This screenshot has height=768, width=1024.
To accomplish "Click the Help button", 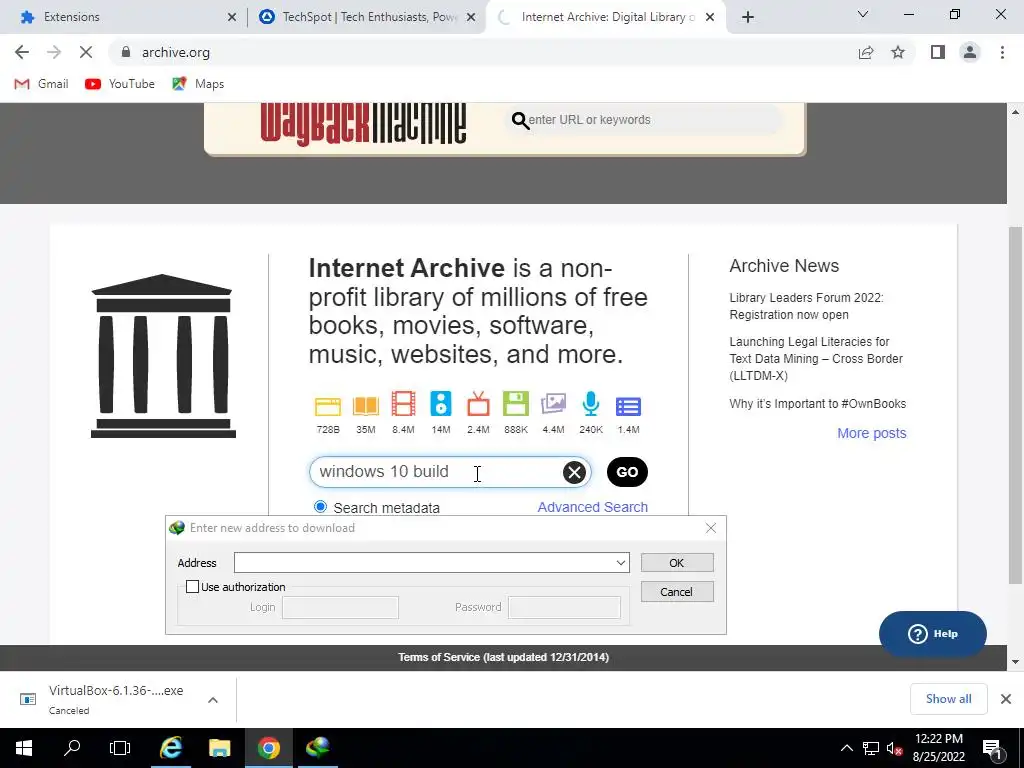I will click(933, 633).
